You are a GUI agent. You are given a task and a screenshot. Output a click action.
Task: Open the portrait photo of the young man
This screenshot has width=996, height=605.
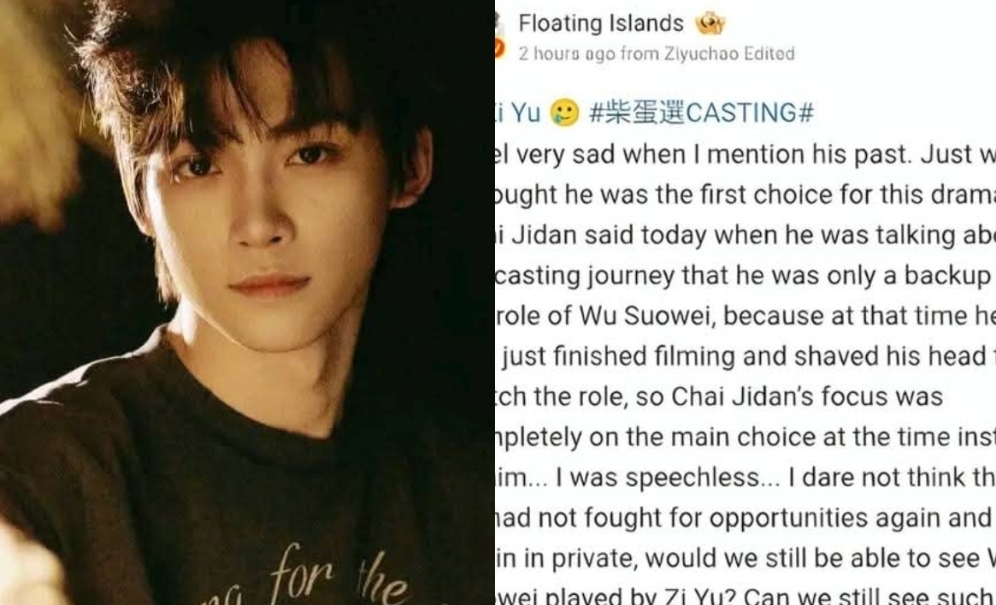(247, 302)
